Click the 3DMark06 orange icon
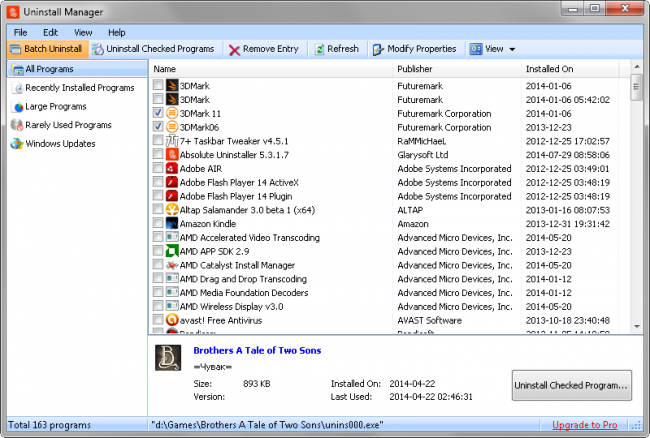 click(x=172, y=127)
